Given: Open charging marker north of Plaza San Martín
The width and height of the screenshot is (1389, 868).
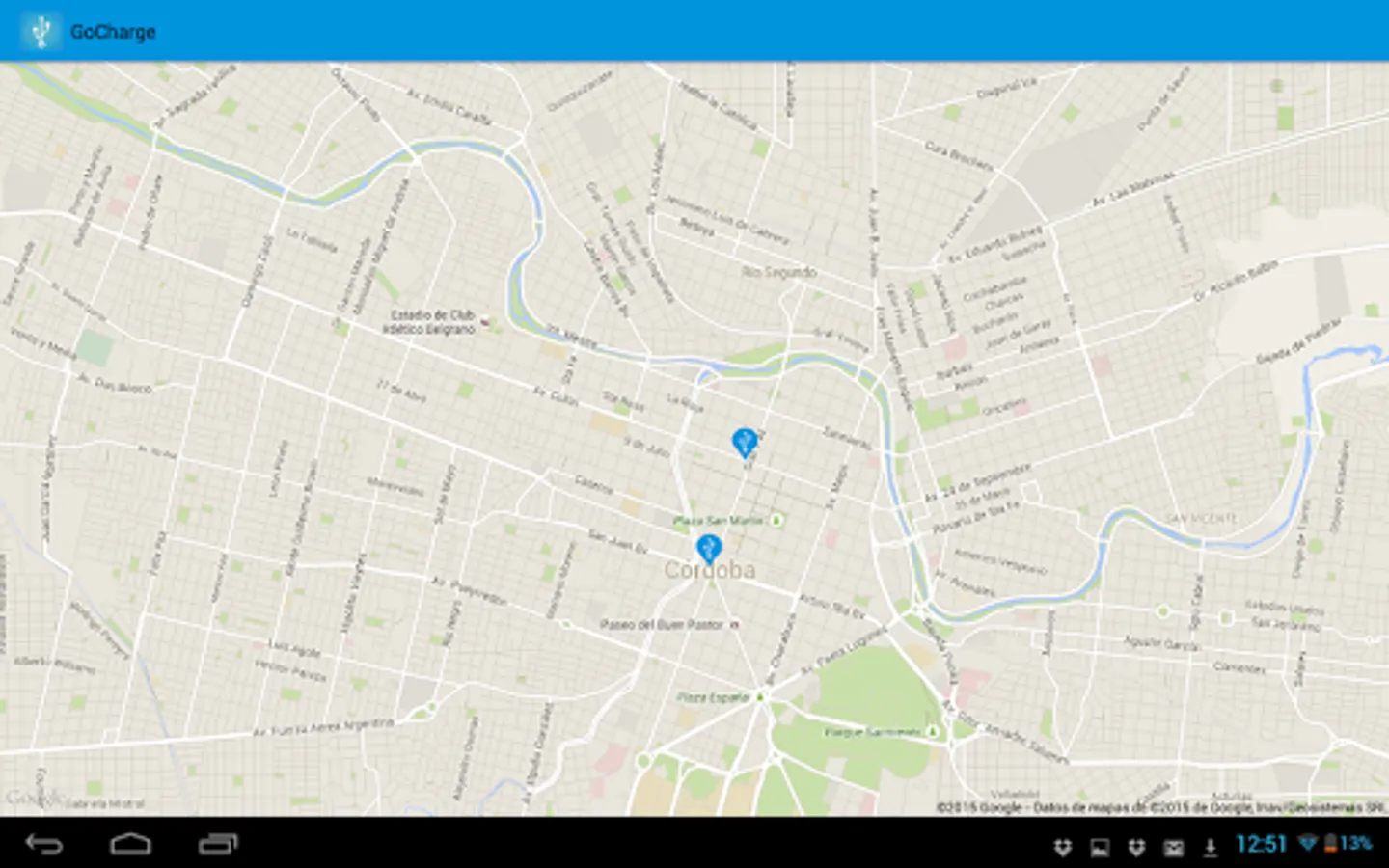Looking at the screenshot, I should click(744, 443).
